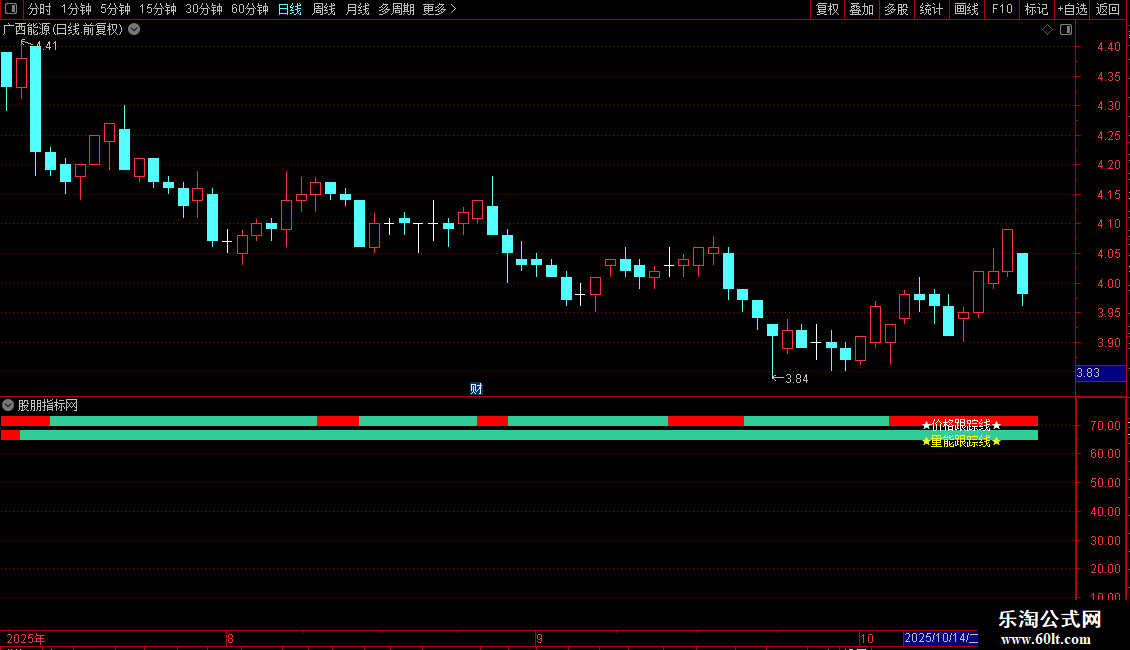
Task: Switch to 月线 monthly chart
Action: pos(357,9)
